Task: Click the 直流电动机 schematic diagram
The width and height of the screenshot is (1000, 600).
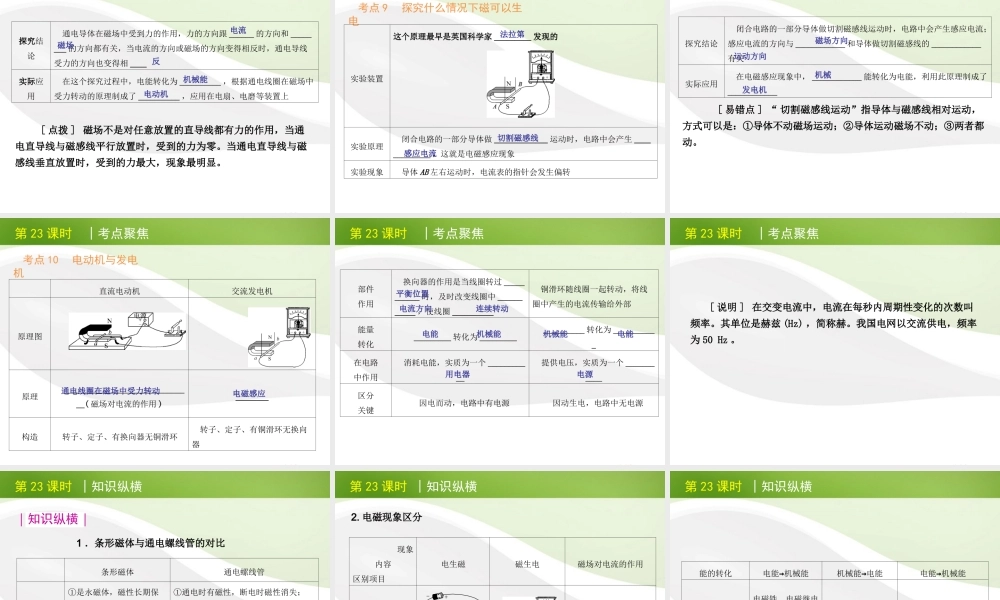Action: [126, 332]
